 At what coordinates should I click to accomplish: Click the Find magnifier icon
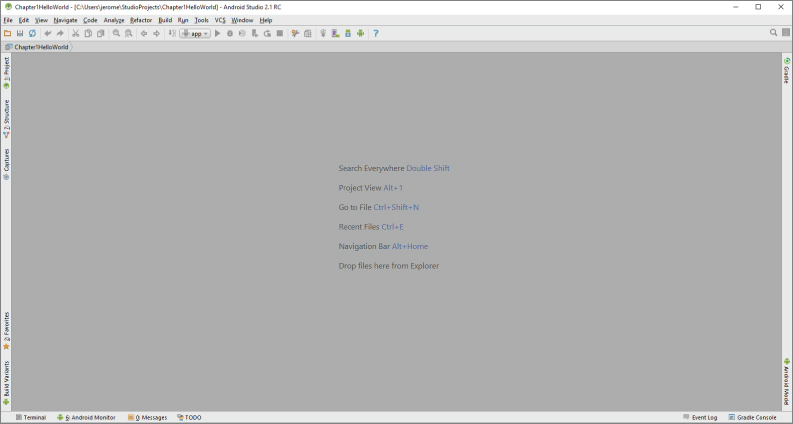click(x=116, y=33)
